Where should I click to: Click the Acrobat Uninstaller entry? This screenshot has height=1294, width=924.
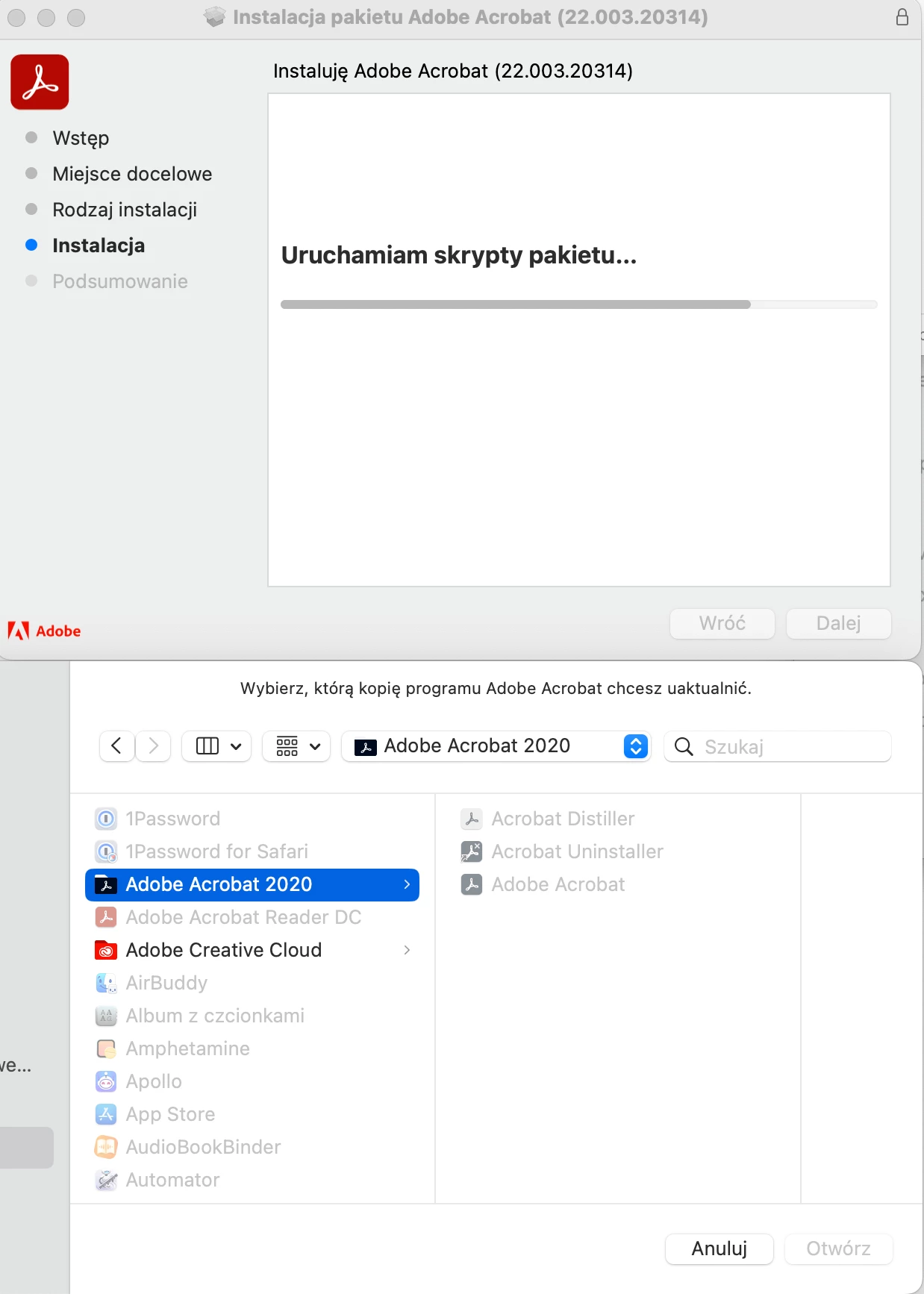click(x=577, y=851)
